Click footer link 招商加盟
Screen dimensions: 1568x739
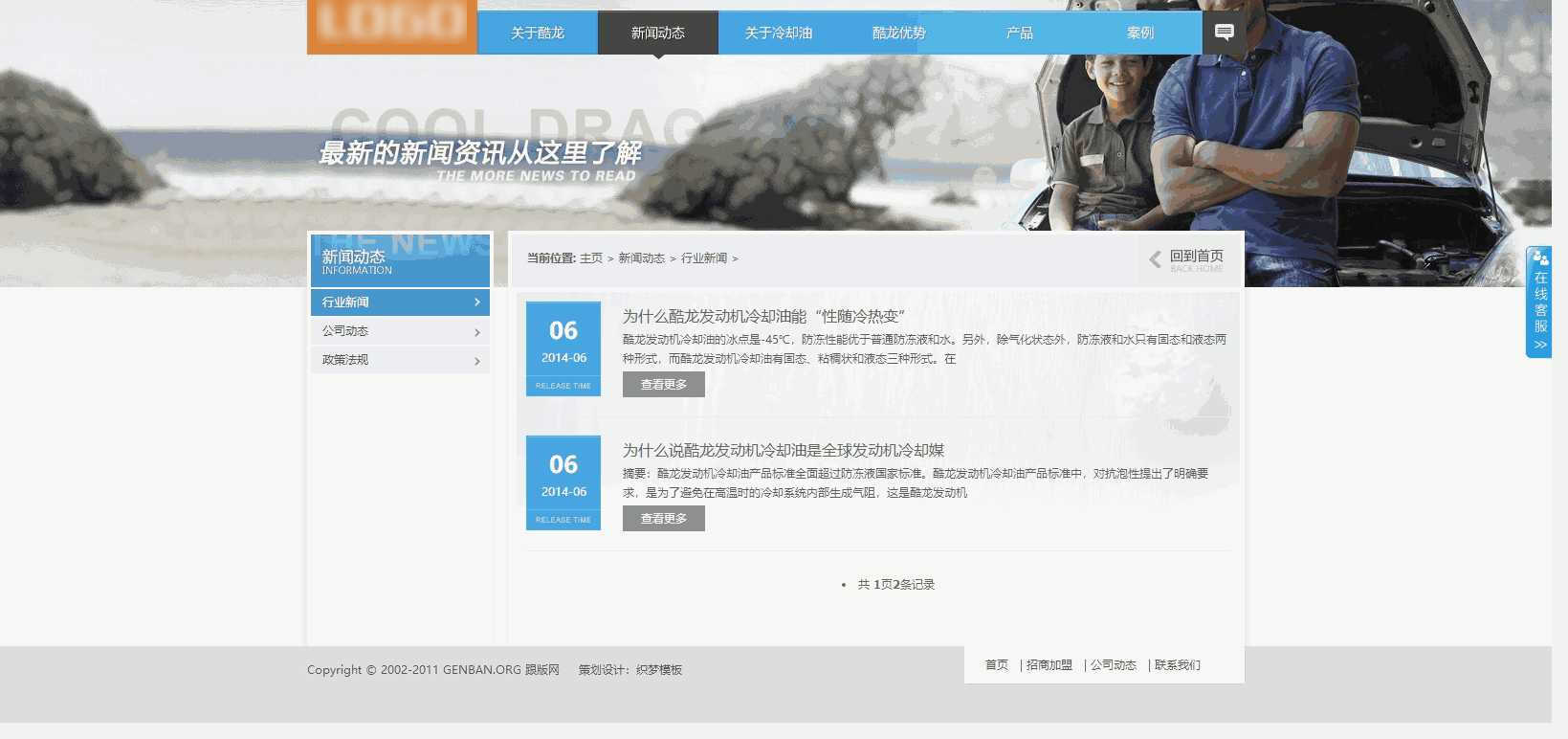[x=1049, y=665]
